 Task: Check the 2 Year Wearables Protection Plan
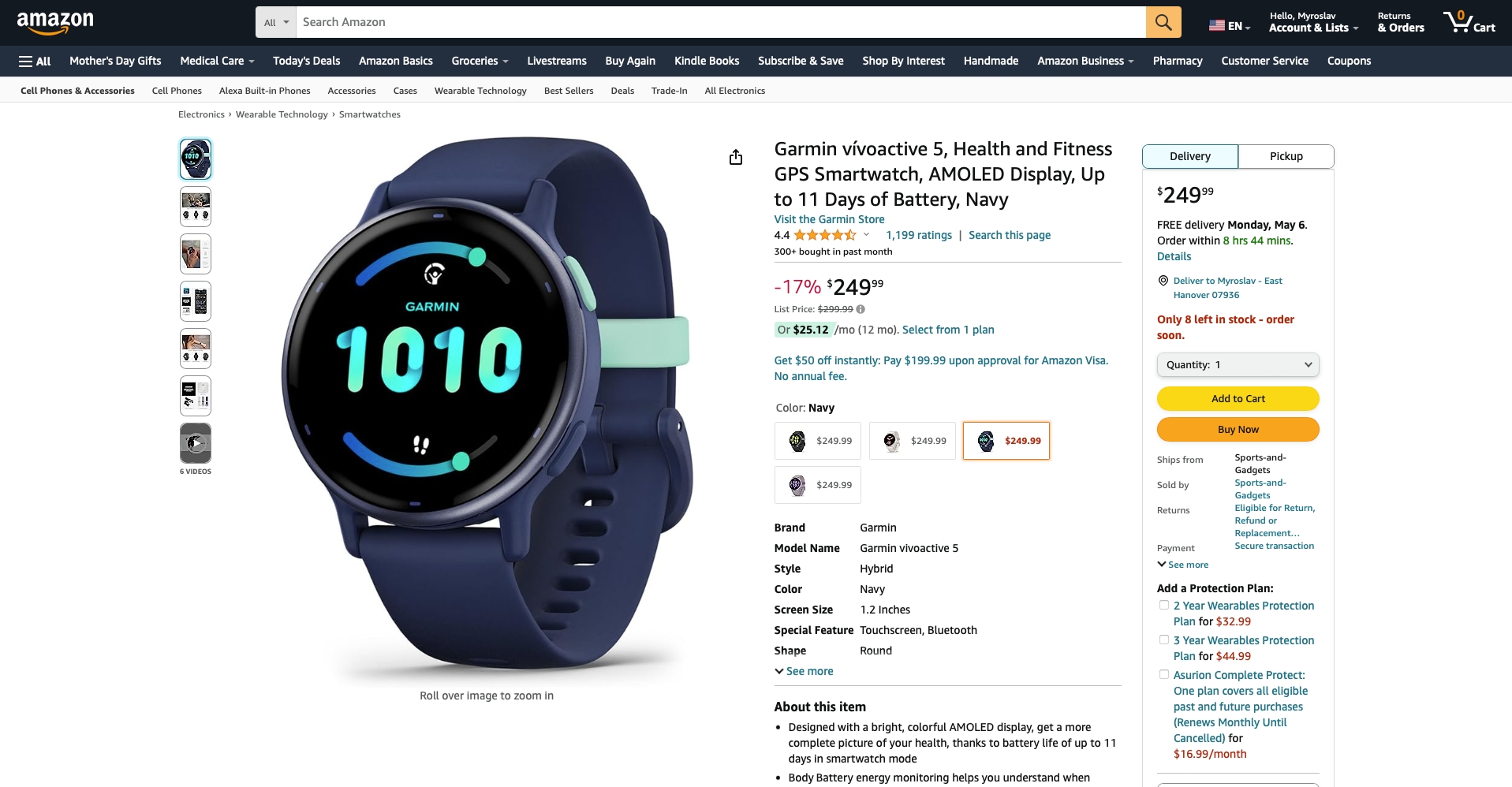1163,605
